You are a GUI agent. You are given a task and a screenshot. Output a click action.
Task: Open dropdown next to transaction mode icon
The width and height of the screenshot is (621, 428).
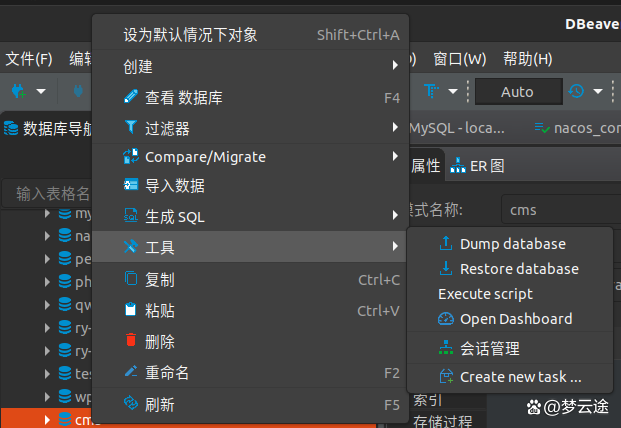[x=453, y=91]
